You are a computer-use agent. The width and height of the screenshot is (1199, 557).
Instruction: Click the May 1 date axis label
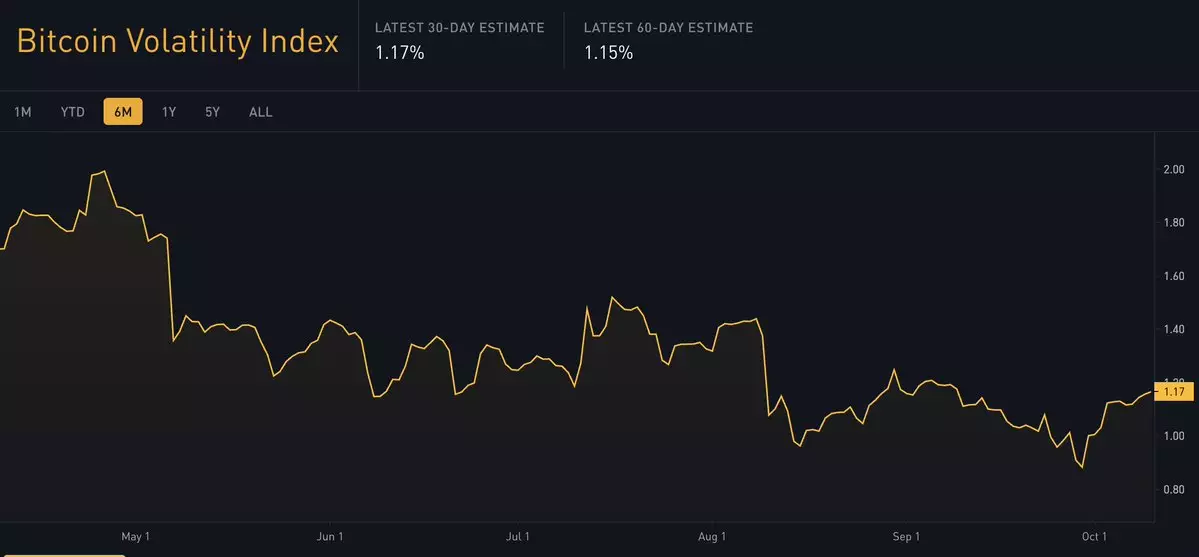click(x=134, y=537)
